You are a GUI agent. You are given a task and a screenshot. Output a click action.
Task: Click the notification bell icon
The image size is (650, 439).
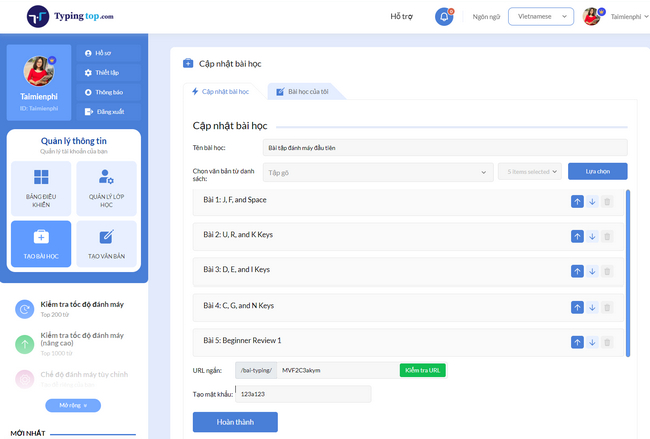[444, 17]
